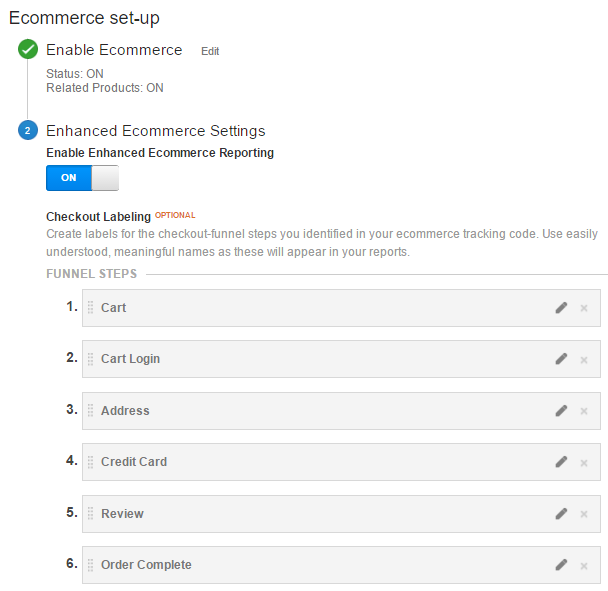Edit the Cart Login step label
This screenshot has width=608, height=591.
(x=561, y=359)
